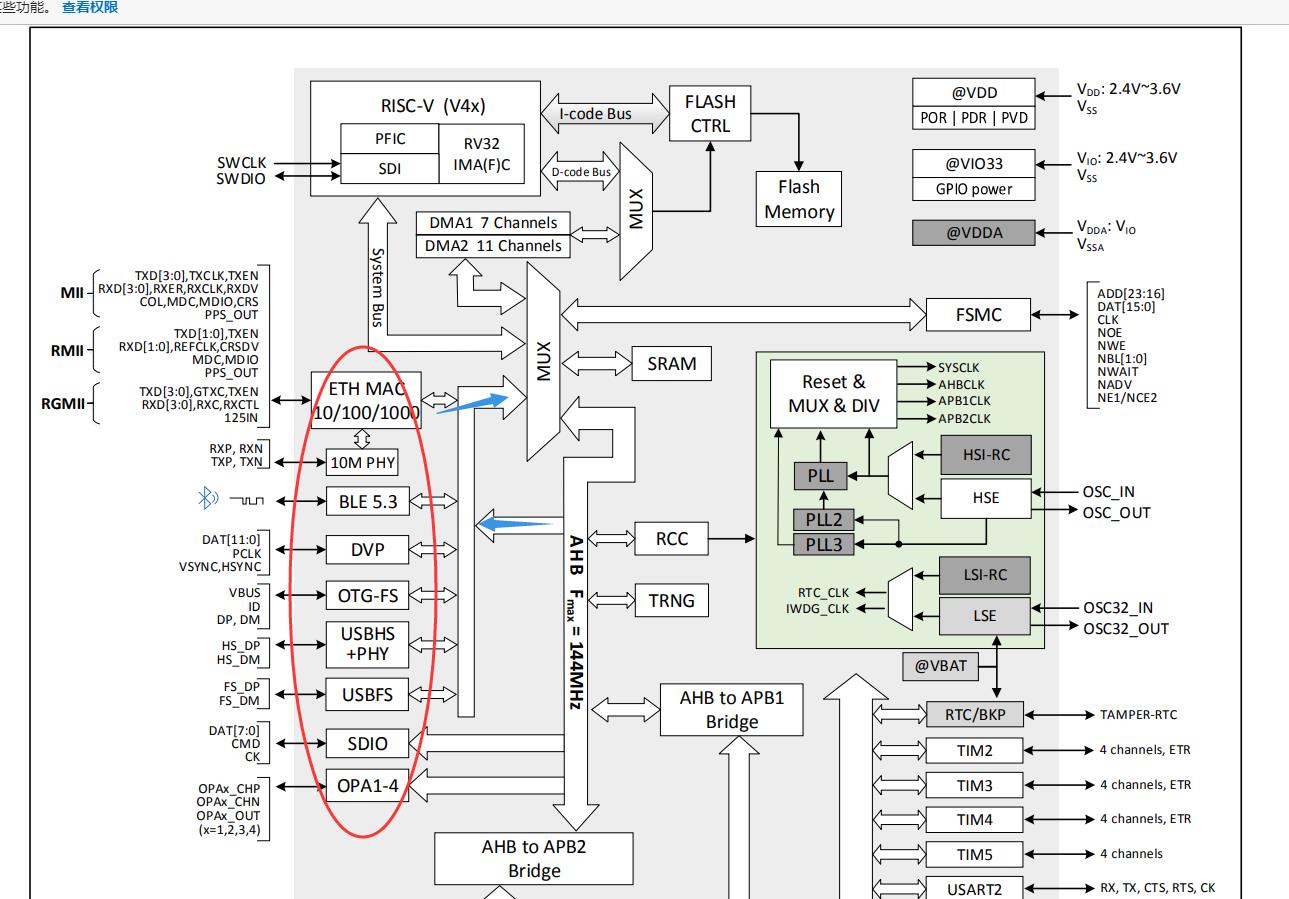Click the SYSCLK output label
Viewport: 1289px width, 899px height.
958,368
